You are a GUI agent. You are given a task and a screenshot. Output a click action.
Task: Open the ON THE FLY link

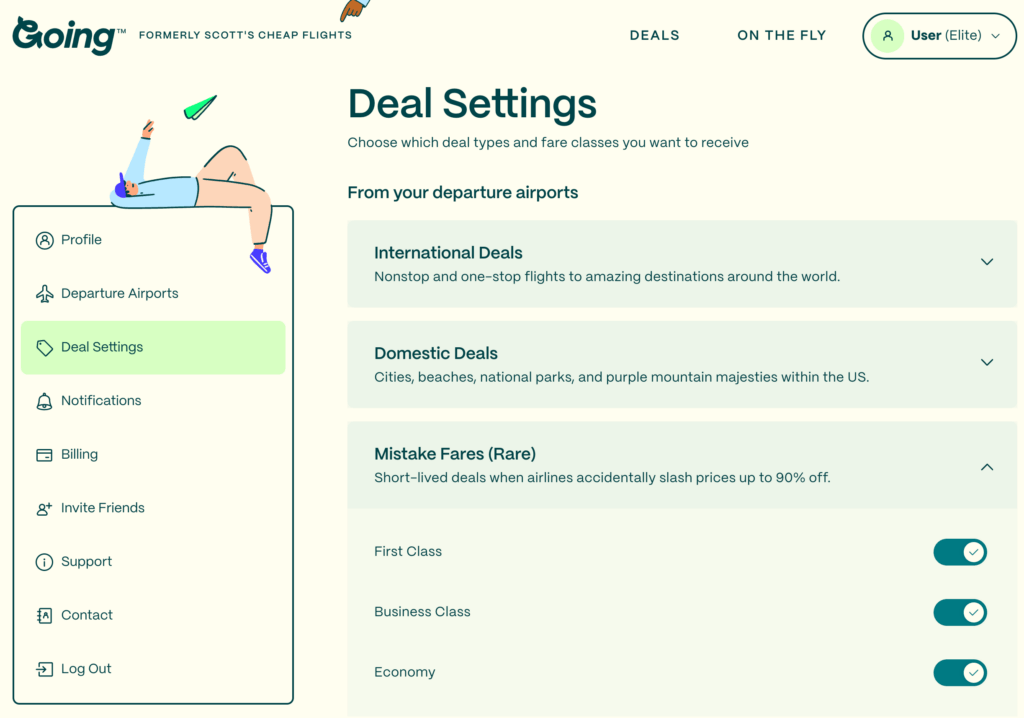click(782, 35)
